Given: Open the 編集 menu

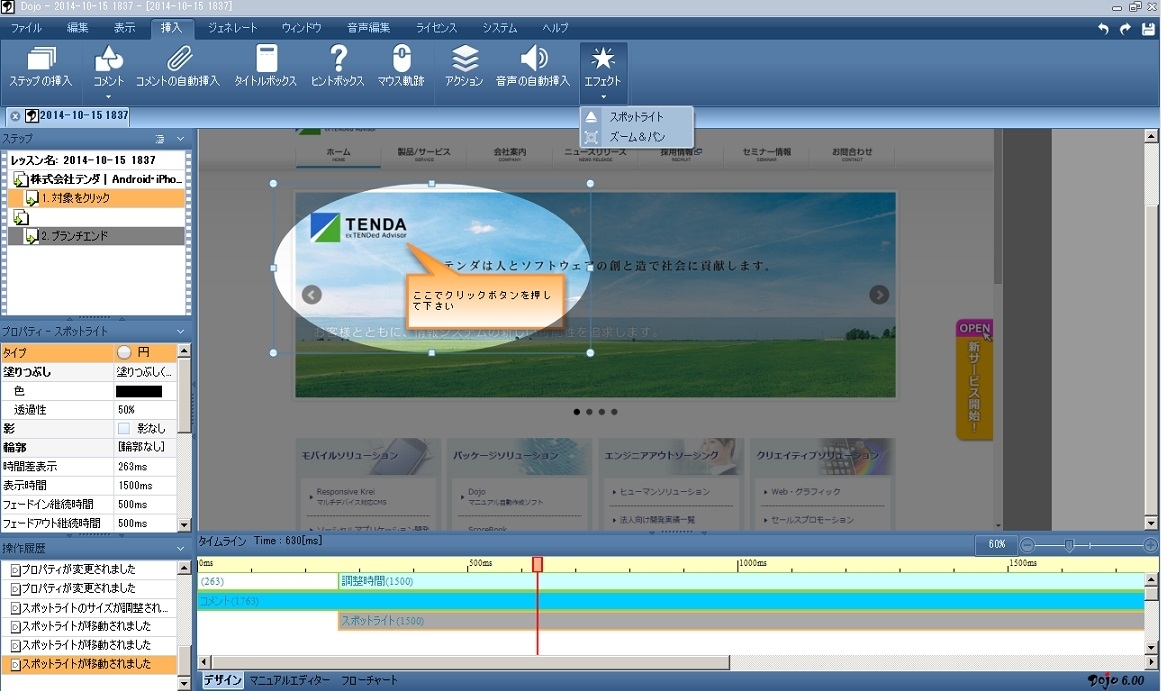Looking at the screenshot, I should [78, 28].
